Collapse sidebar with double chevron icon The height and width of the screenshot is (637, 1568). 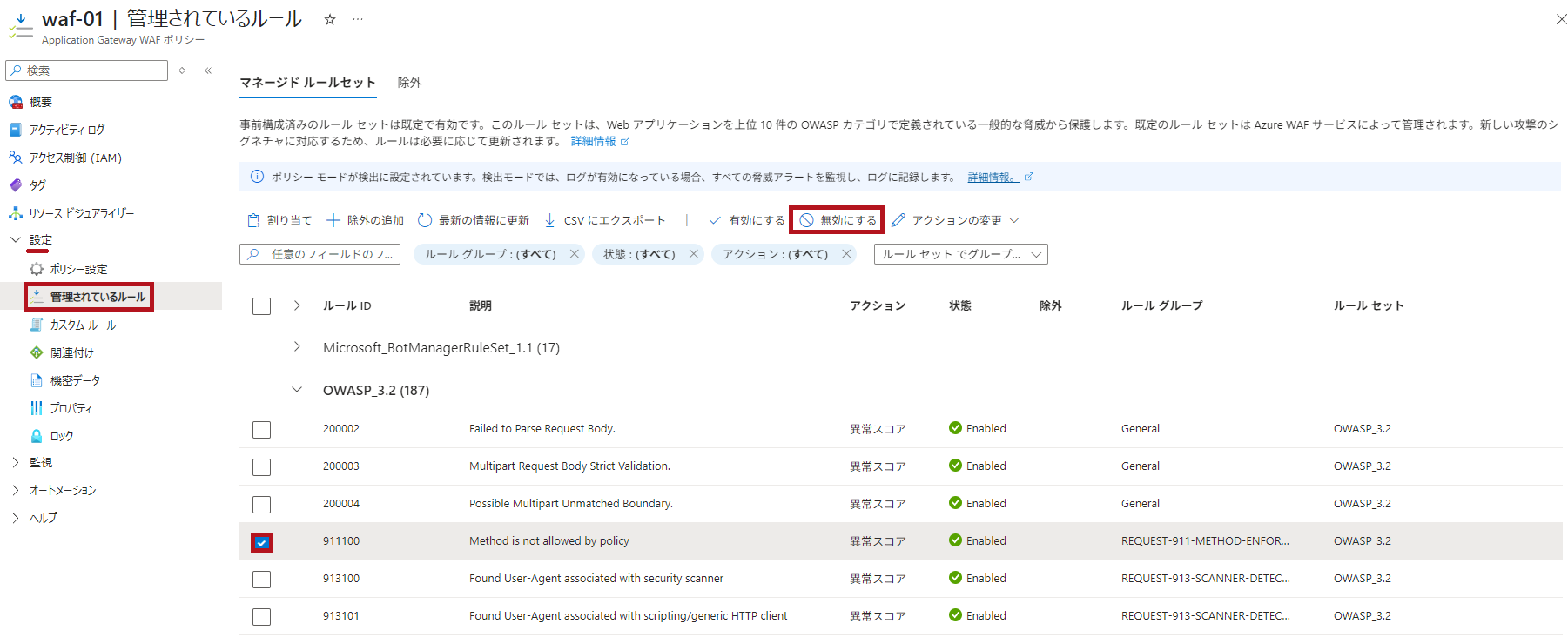coord(208,70)
